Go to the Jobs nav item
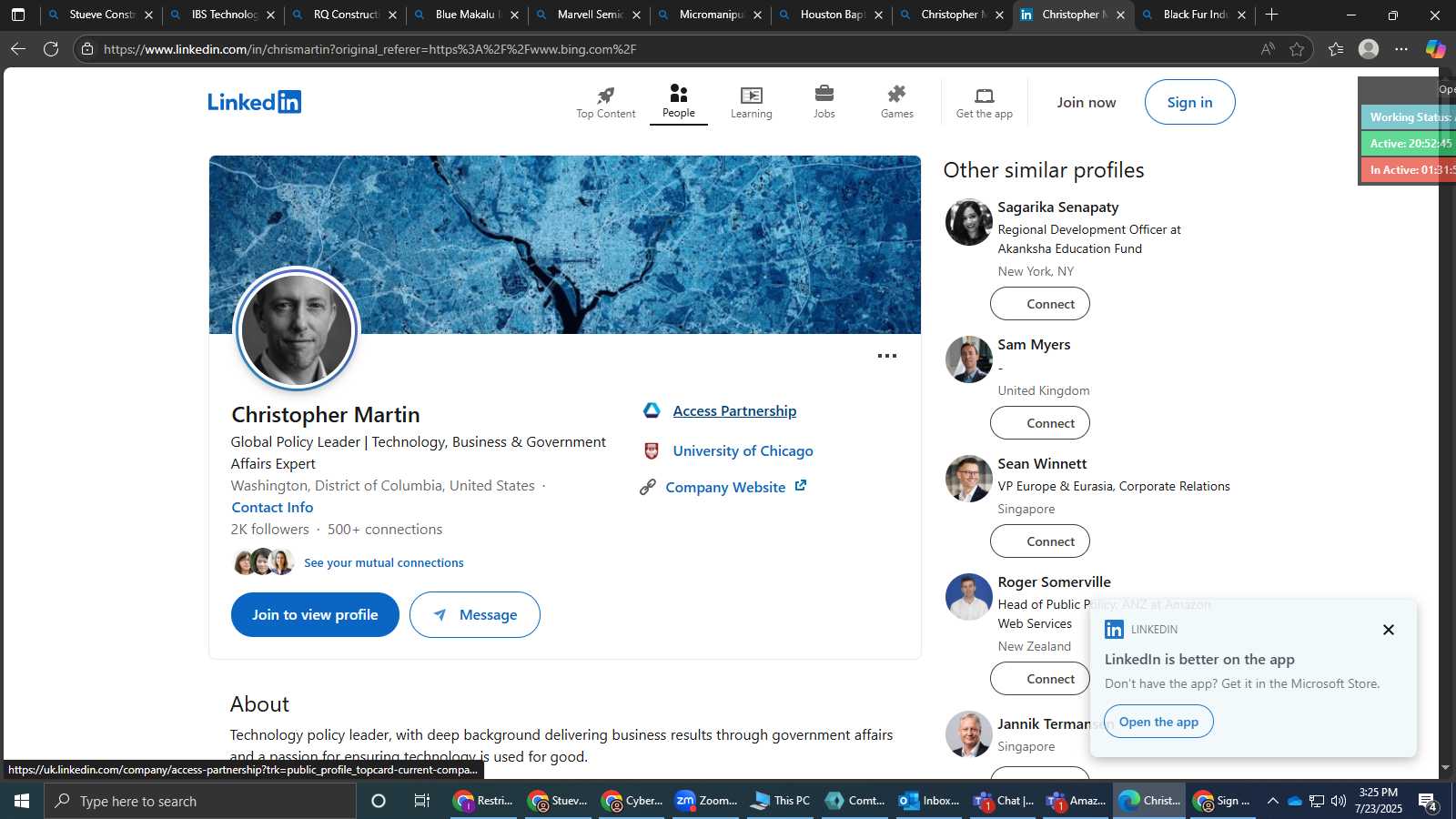The height and width of the screenshot is (819, 1456). pyautogui.click(x=824, y=102)
